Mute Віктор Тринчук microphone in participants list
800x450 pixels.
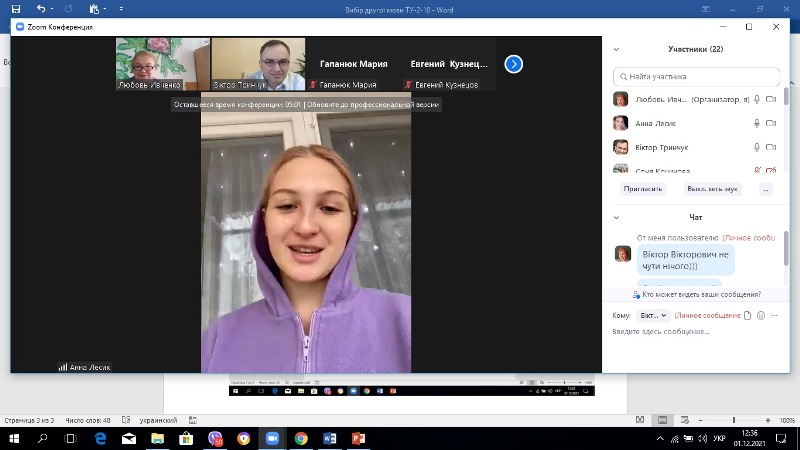757,147
